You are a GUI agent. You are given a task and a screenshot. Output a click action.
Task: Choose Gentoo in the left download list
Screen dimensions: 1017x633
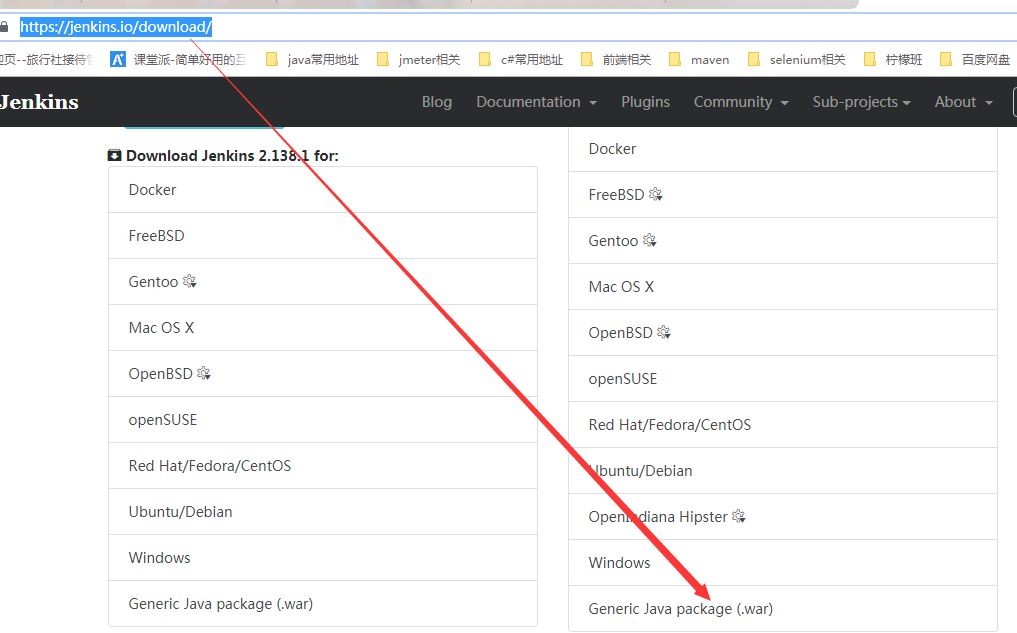pyautogui.click(x=323, y=281)
